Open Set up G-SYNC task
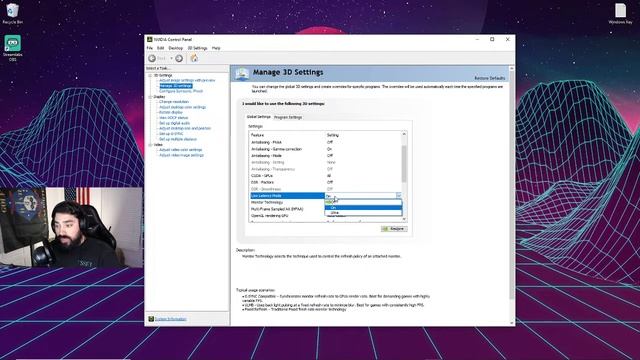640x360 pixels. click(171, 133)
